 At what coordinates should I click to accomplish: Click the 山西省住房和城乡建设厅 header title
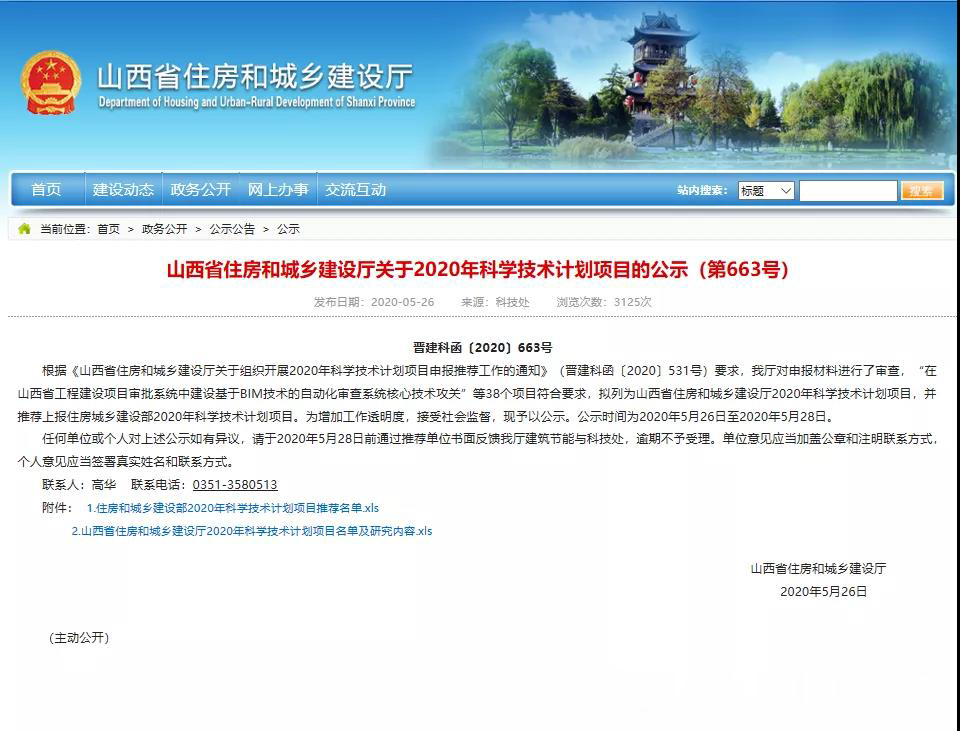[x=254, y=77]
